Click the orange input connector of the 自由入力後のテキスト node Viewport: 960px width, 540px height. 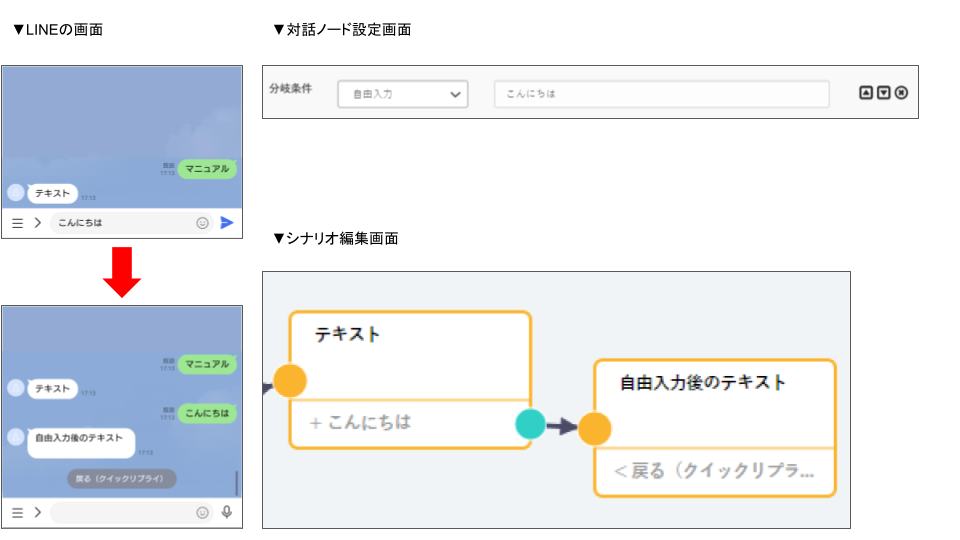point(594,427)
